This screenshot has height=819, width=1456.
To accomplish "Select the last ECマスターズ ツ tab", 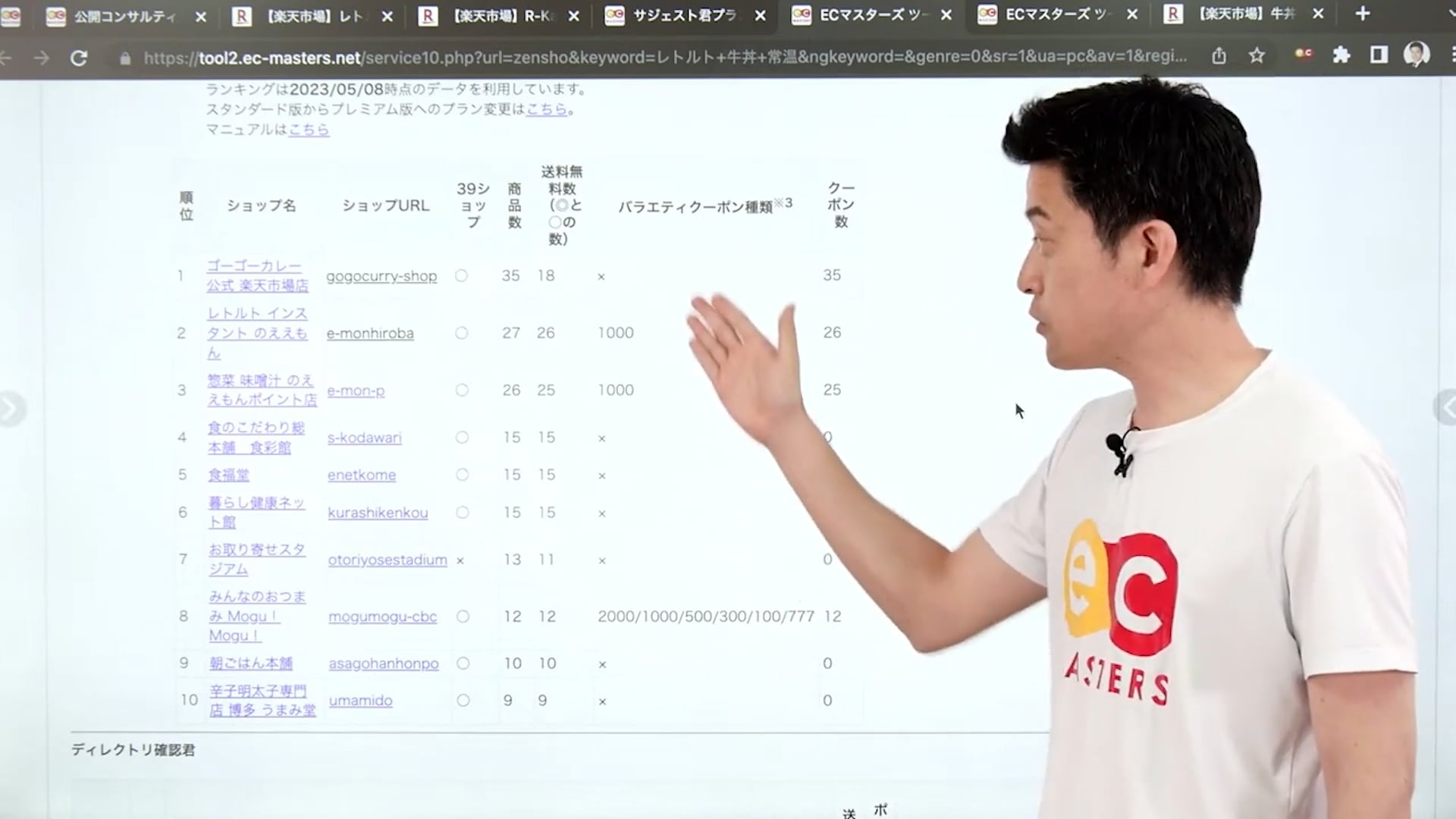I will (x=1056, y=14).
